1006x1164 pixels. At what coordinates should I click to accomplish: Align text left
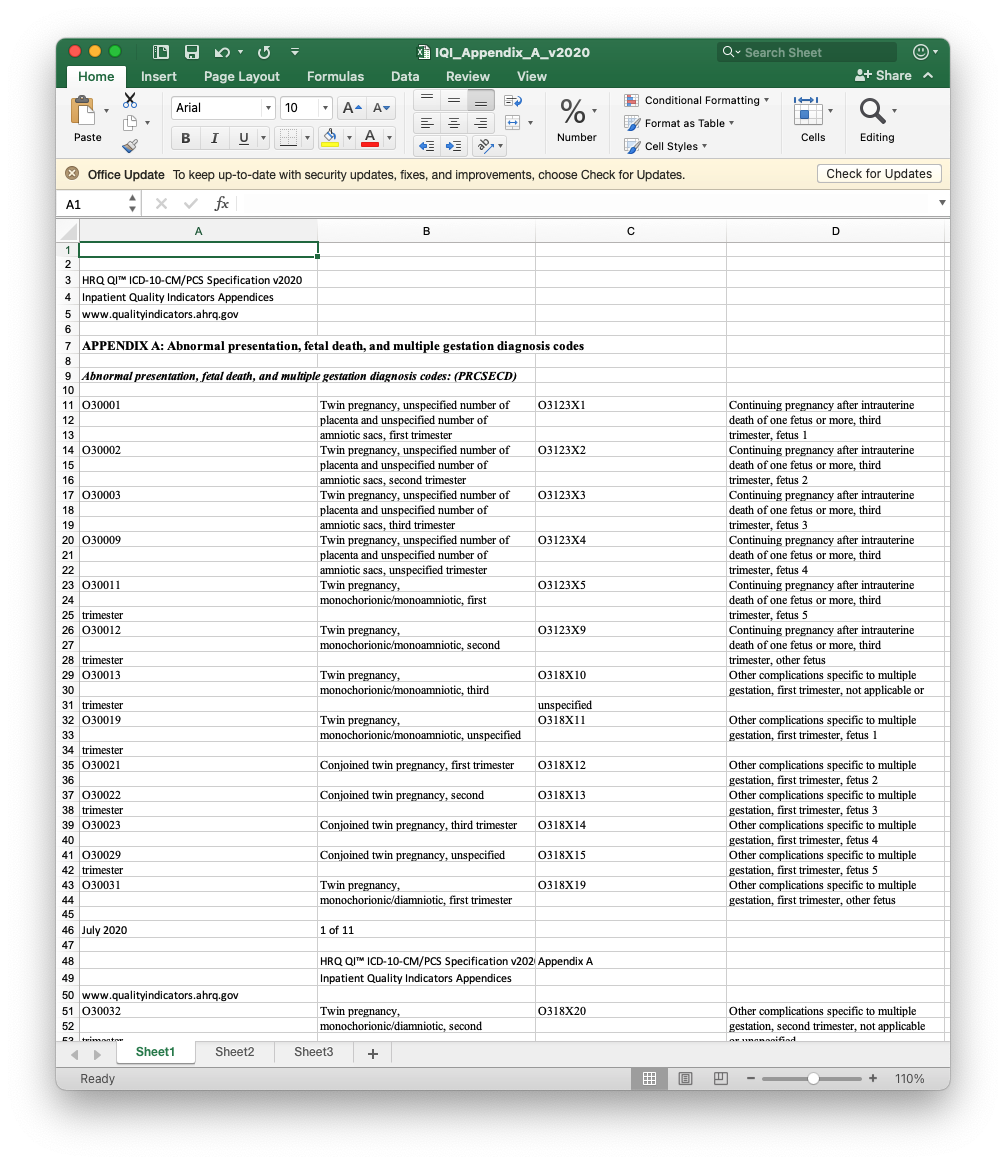click(x=427, y=123)
